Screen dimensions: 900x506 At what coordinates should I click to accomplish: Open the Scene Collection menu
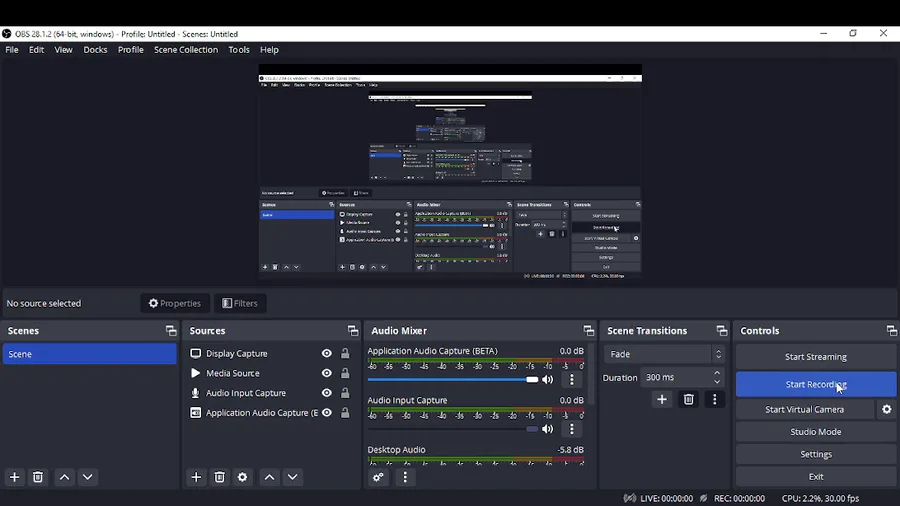[x=186, y=49]
